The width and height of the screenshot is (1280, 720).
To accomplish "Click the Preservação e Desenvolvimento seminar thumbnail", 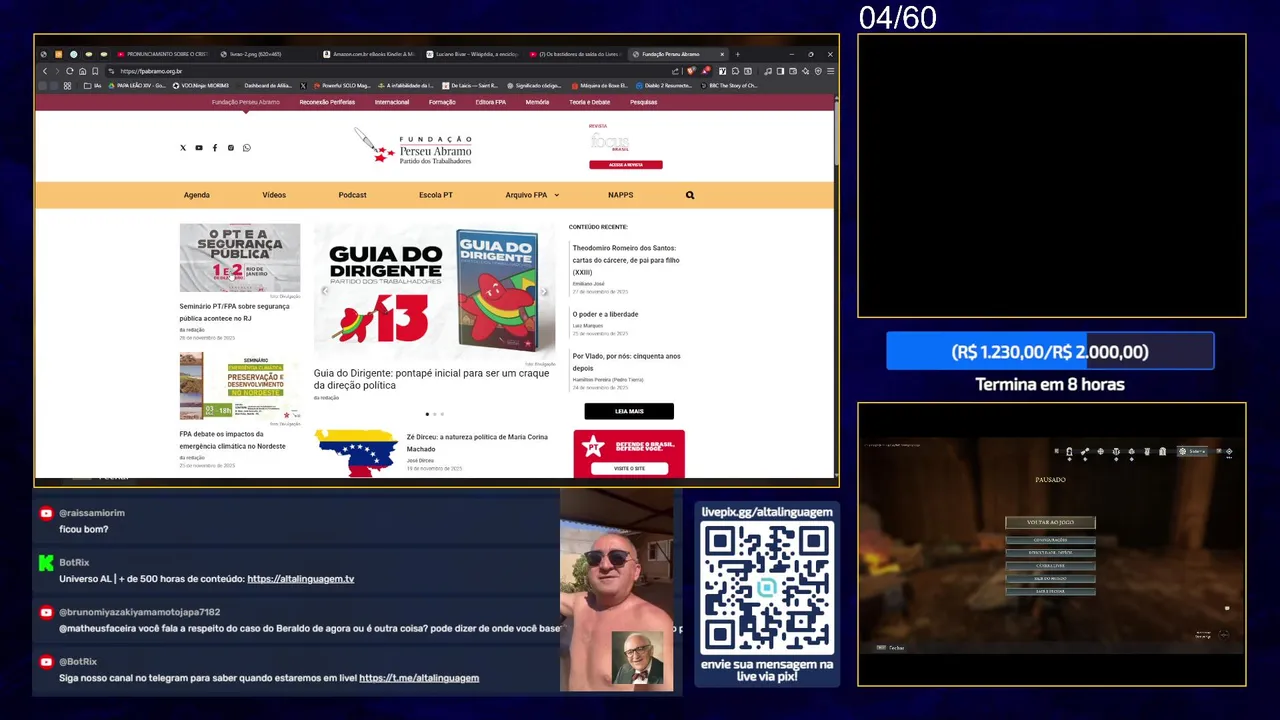I will pos(240,386).
